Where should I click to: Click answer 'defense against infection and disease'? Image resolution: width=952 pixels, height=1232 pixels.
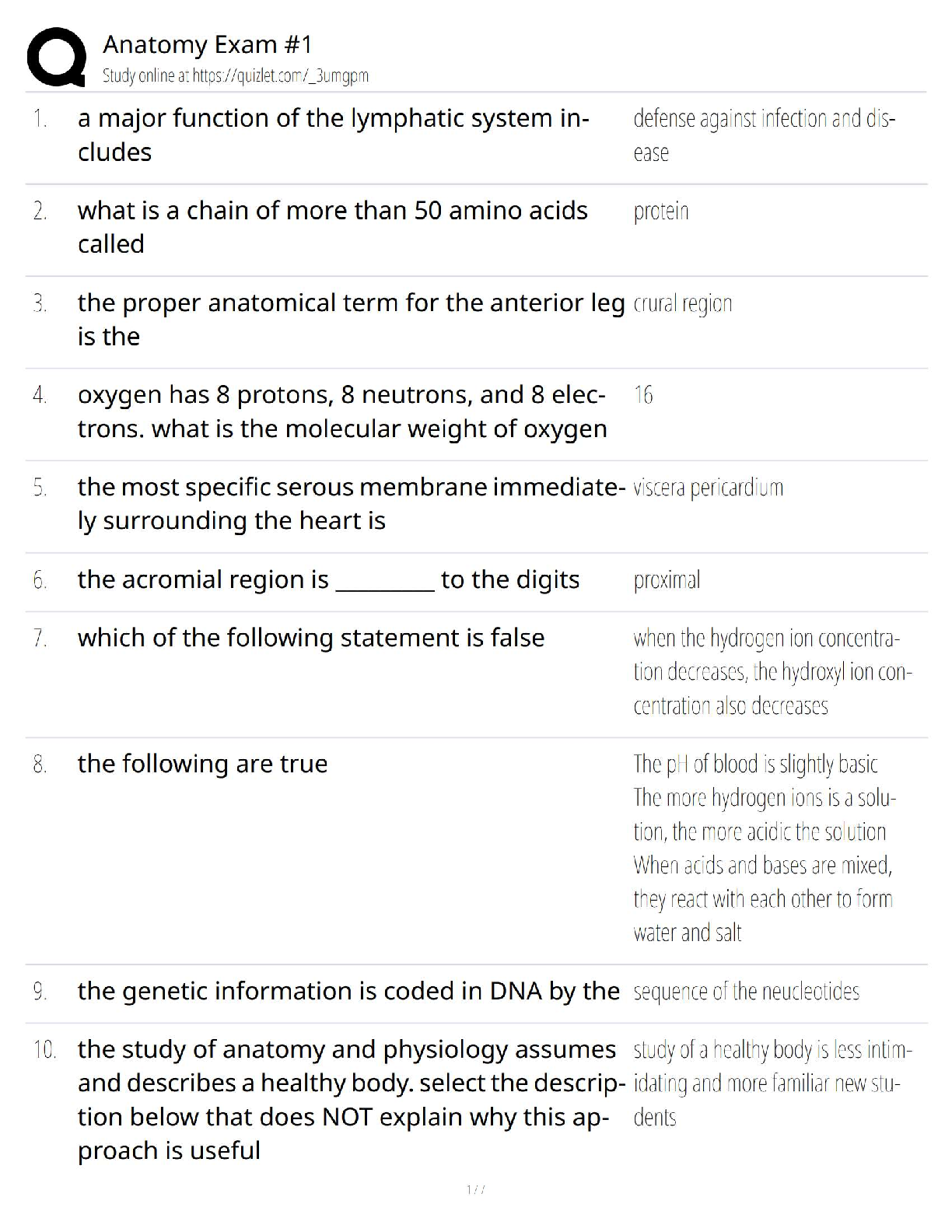(x=764, y=135)
